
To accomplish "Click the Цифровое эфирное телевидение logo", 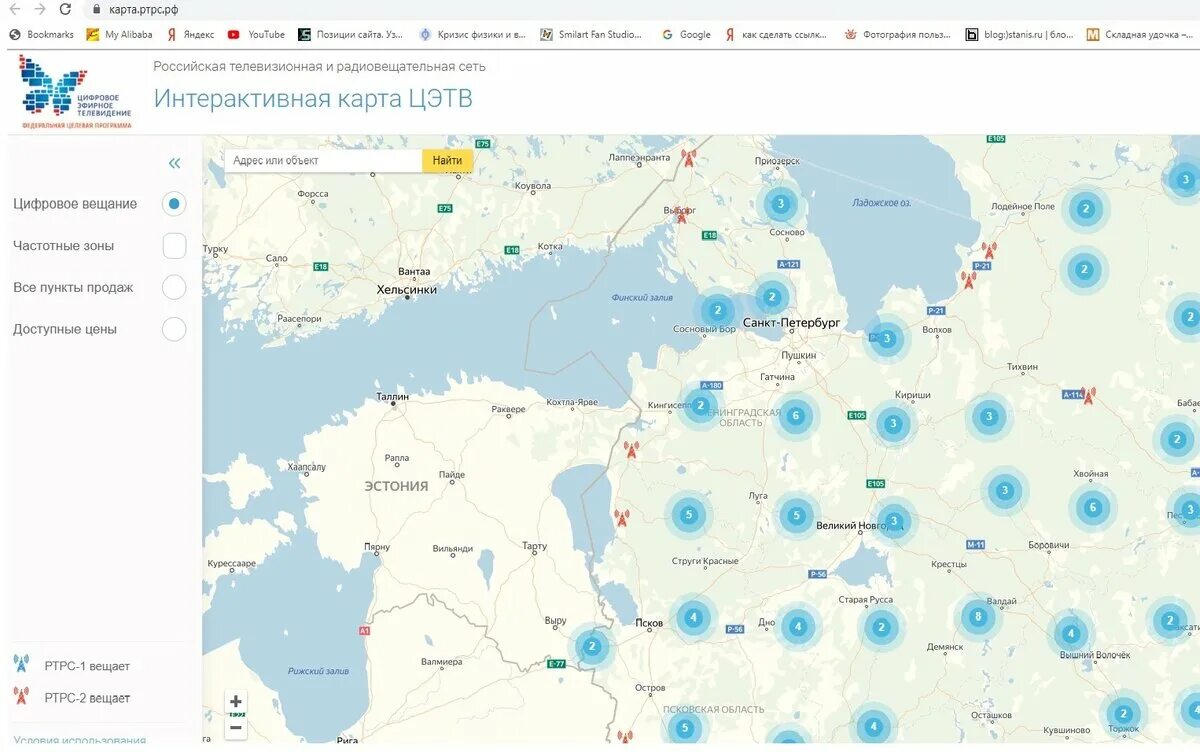I will coord(76,93).
